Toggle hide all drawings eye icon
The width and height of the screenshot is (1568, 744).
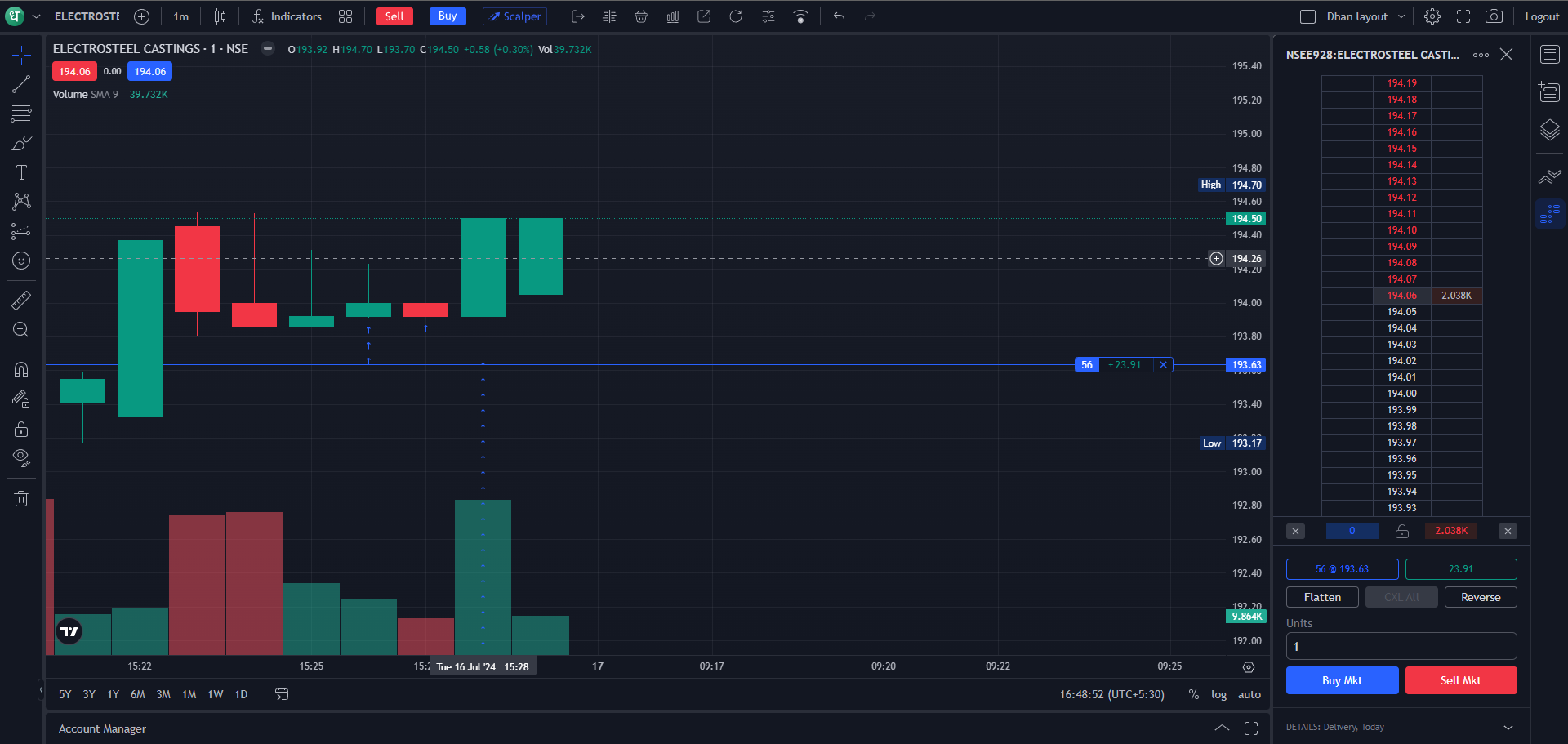point(21,457)
